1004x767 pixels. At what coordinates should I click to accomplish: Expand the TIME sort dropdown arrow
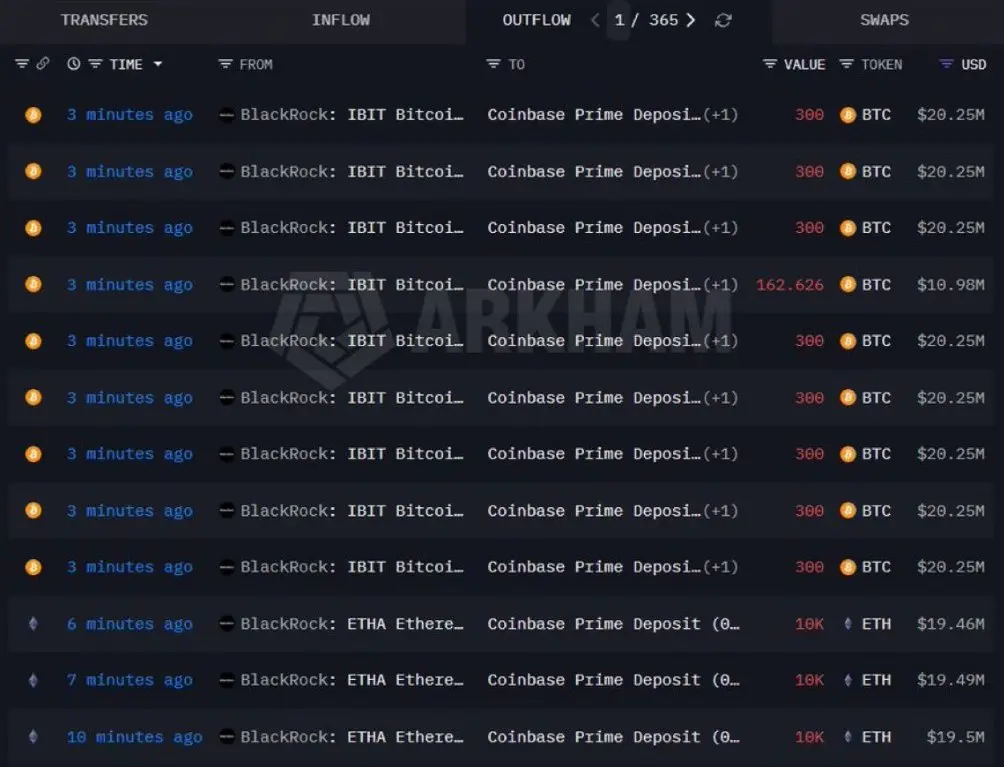coord(158,64)
